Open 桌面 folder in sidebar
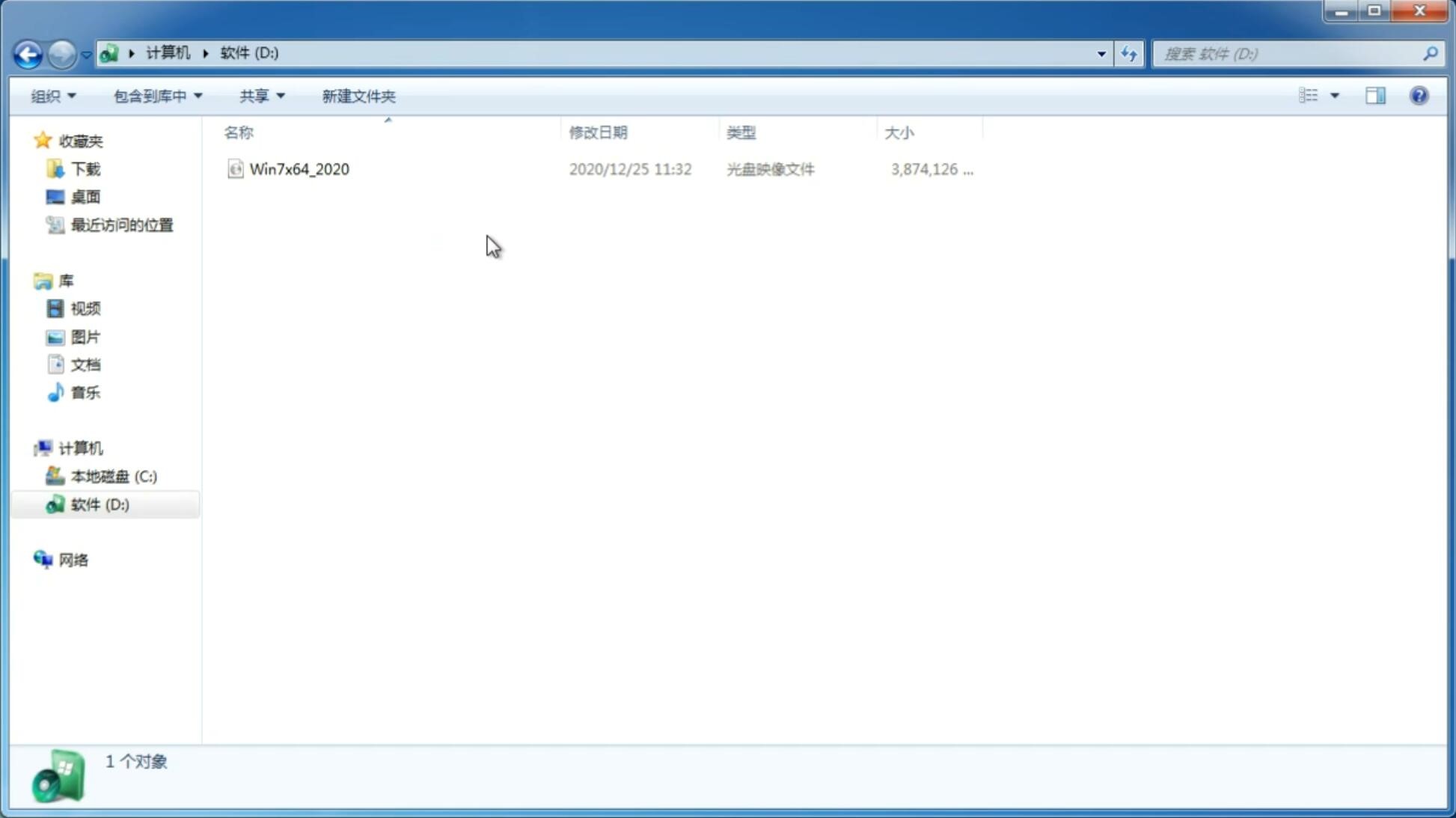1456x818 pixels. pyautogui.click(x=85, y=196)
